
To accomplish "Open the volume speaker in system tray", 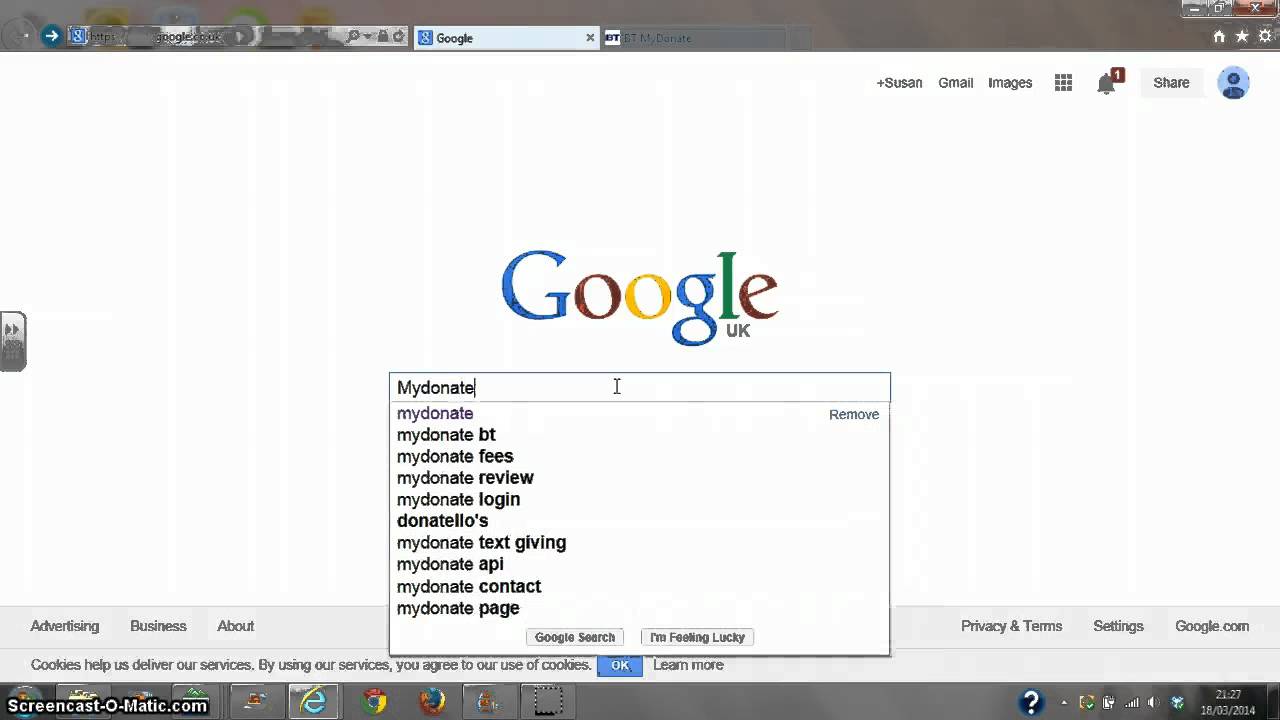I will [x=1153, y=702].
